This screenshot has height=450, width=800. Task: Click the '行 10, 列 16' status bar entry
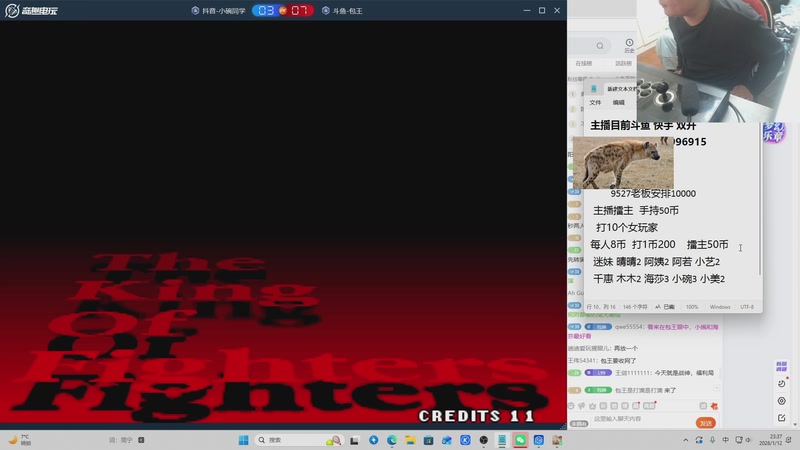tap(601, 307)
